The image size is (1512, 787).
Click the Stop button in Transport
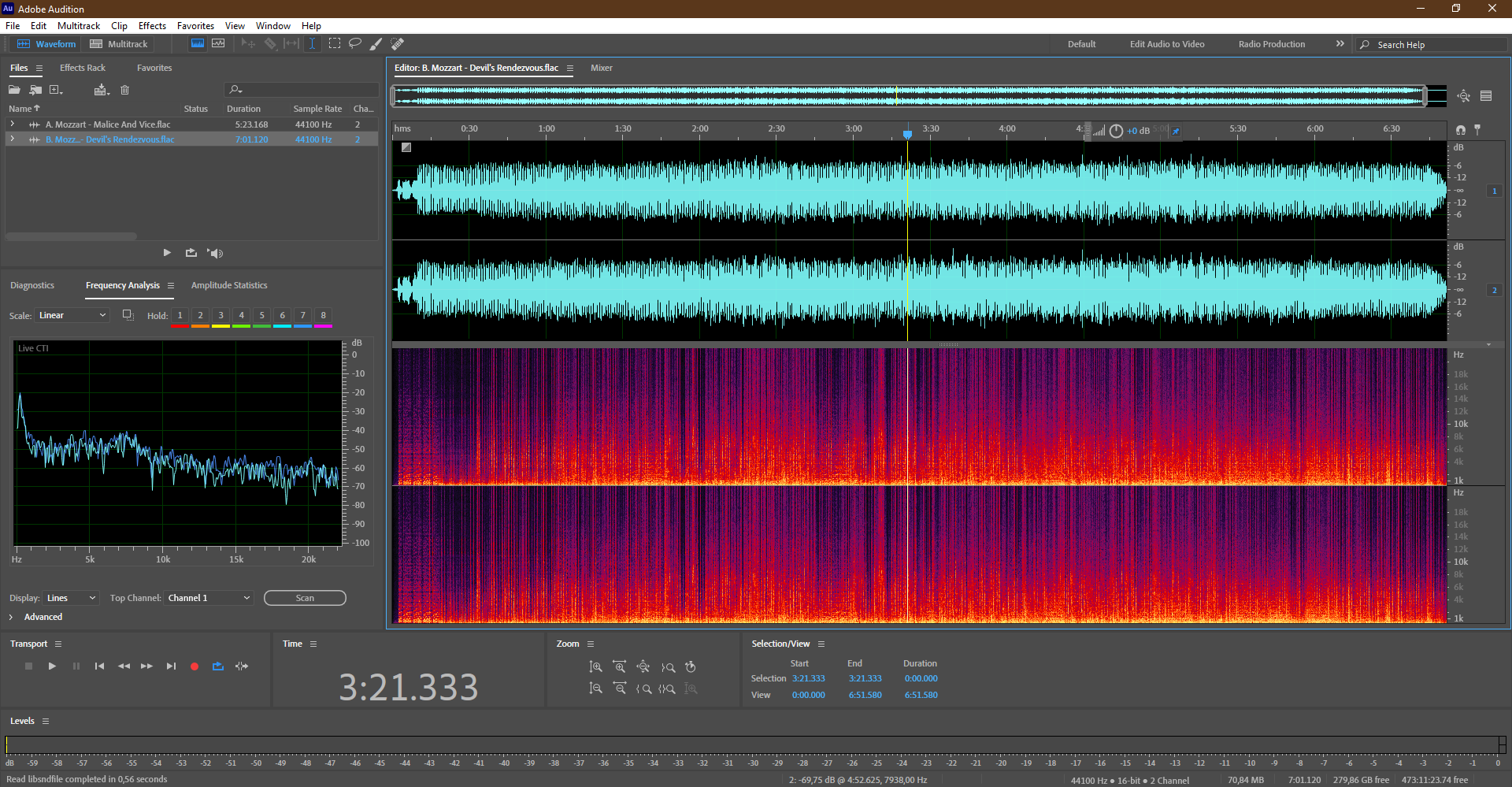tap(28, 666)
